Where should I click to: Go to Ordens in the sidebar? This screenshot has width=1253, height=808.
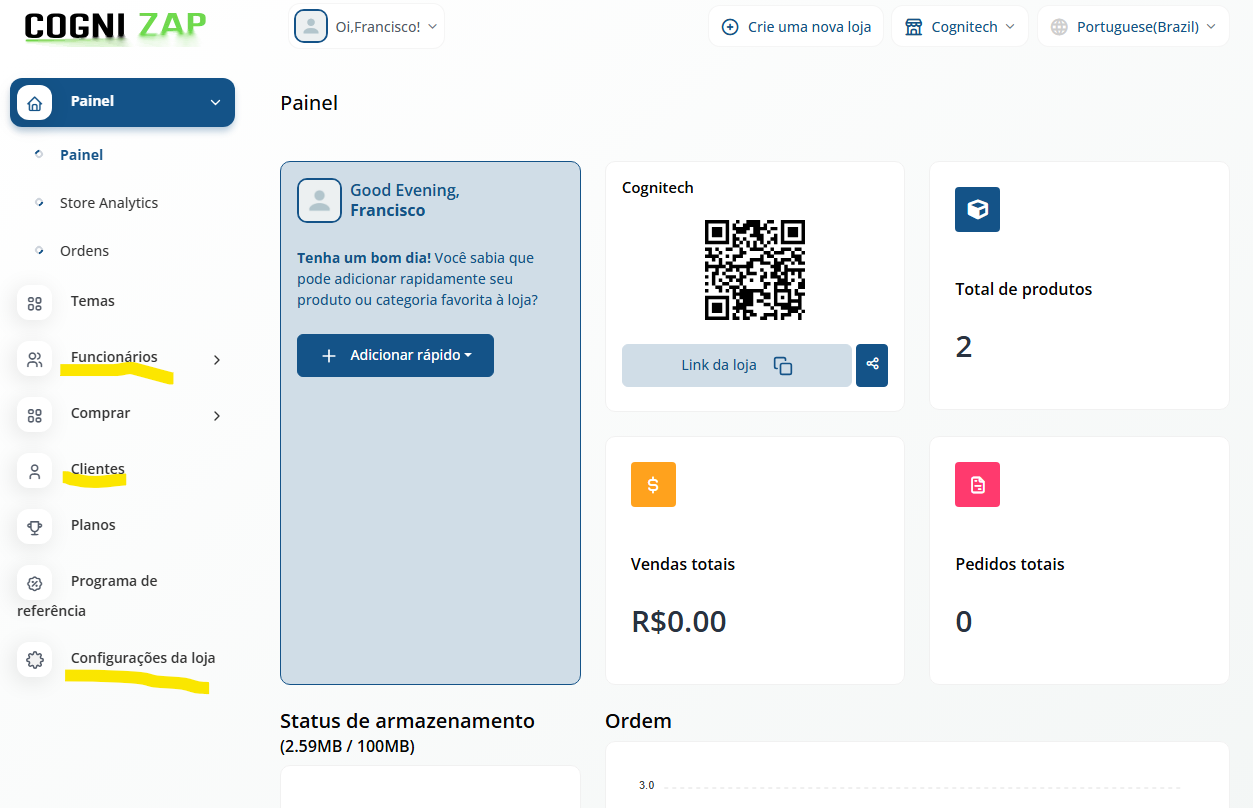[84, 251]
